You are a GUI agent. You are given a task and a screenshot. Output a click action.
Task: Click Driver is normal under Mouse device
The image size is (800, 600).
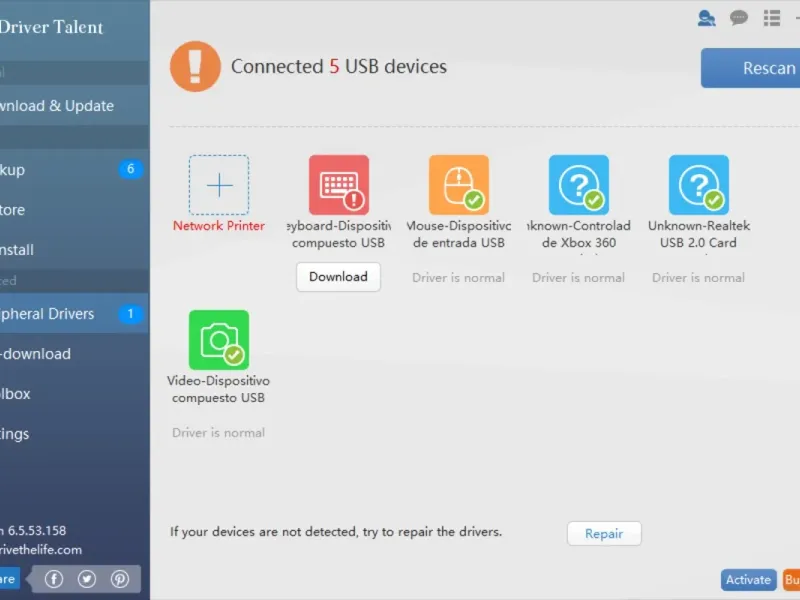(459, 278)
